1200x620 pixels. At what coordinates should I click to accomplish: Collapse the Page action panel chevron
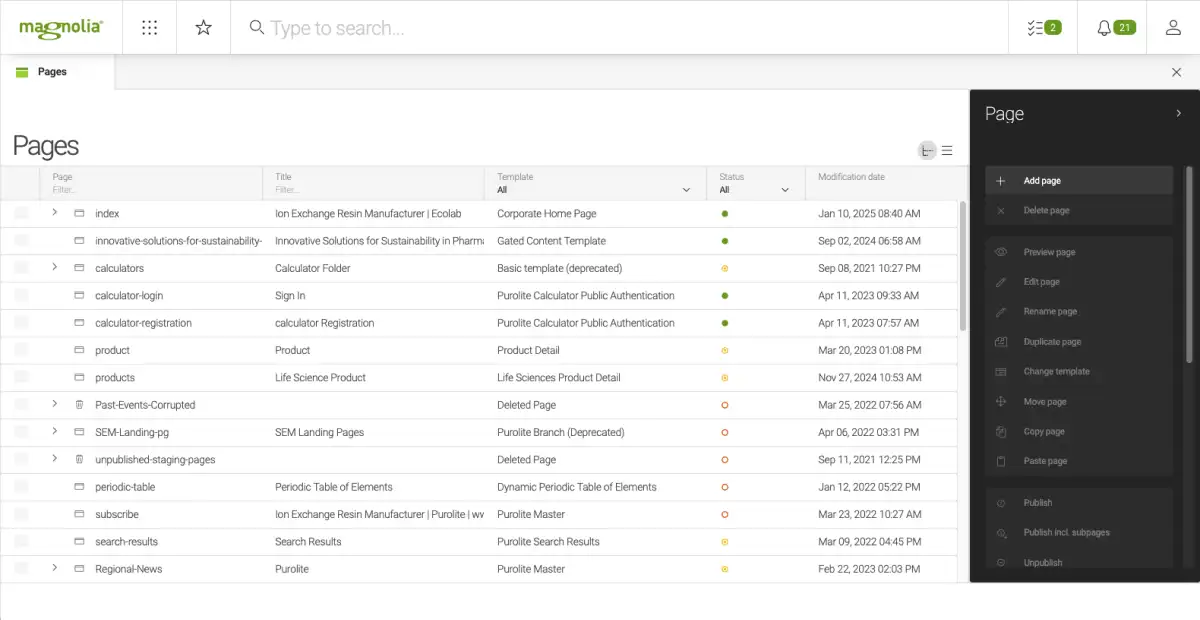[x=1178, y=114]
